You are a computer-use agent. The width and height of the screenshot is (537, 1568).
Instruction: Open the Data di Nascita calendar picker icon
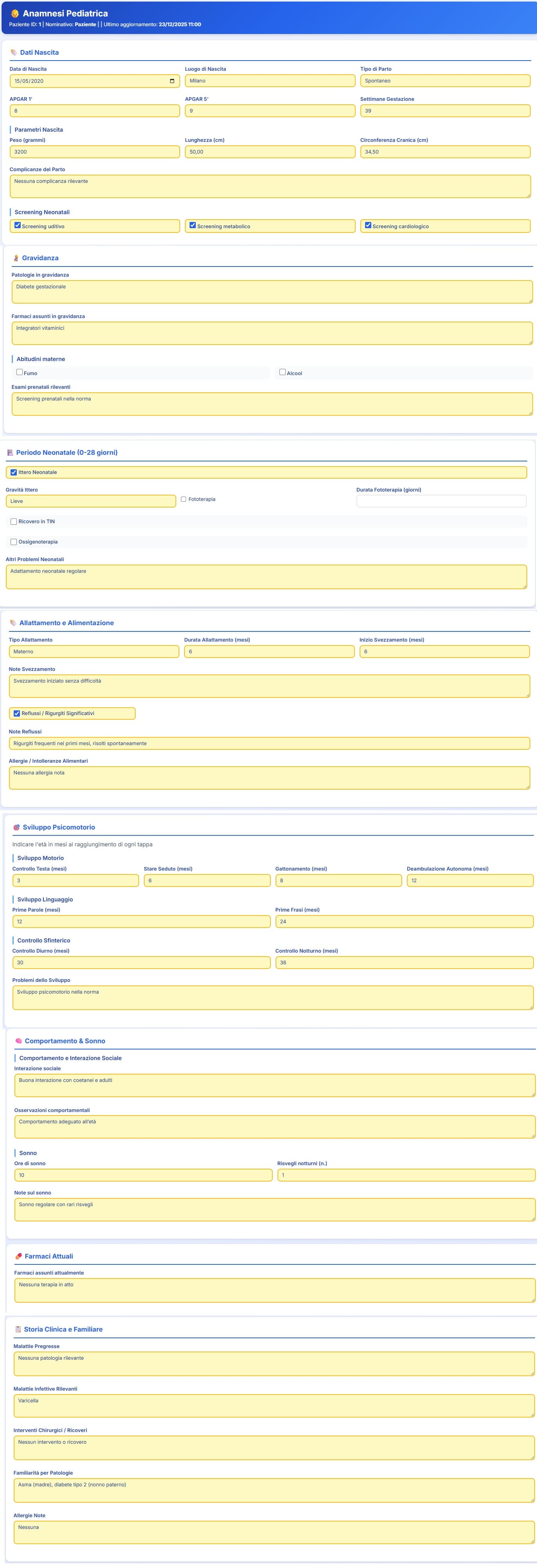172,81
